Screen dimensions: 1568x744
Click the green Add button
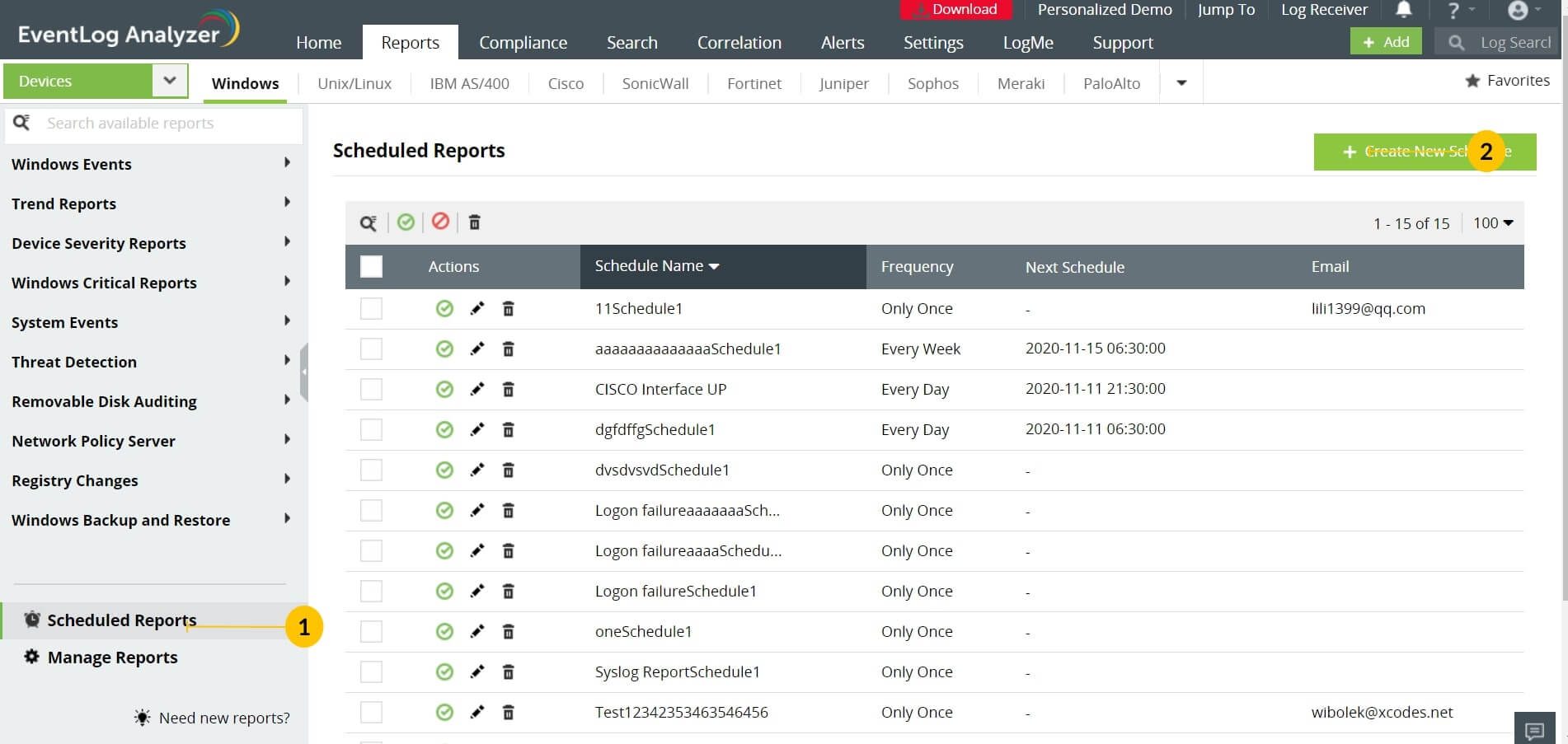[x=1386, y=41]
